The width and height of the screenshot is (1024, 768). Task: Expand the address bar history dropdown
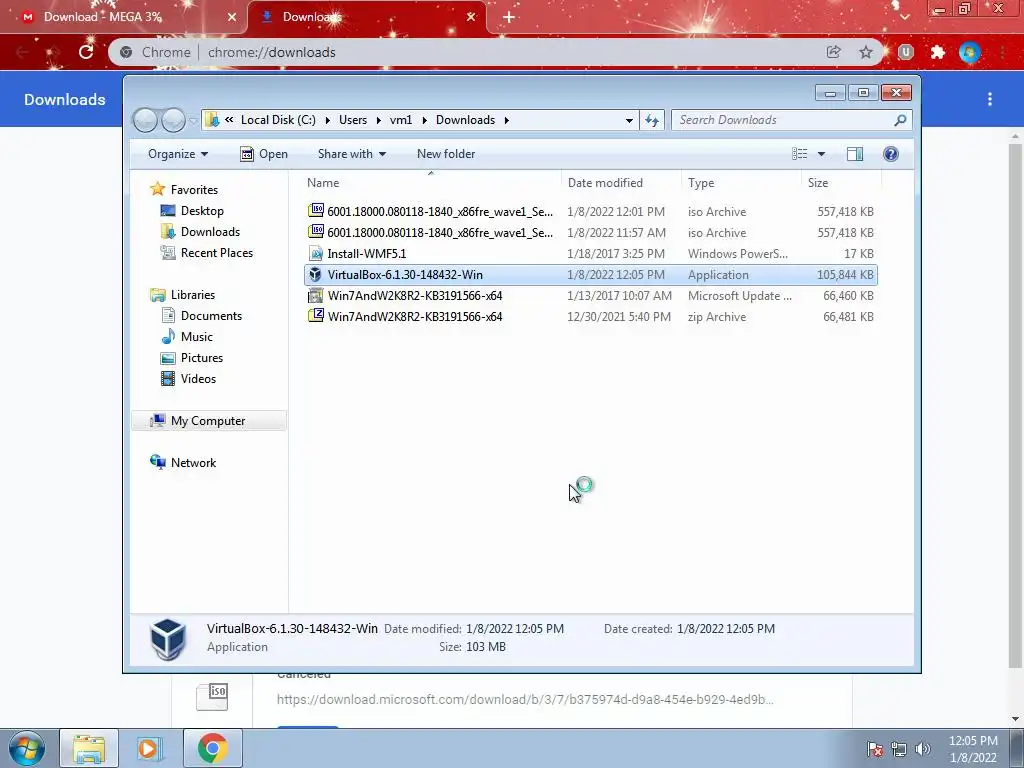(x=629, y=120)
